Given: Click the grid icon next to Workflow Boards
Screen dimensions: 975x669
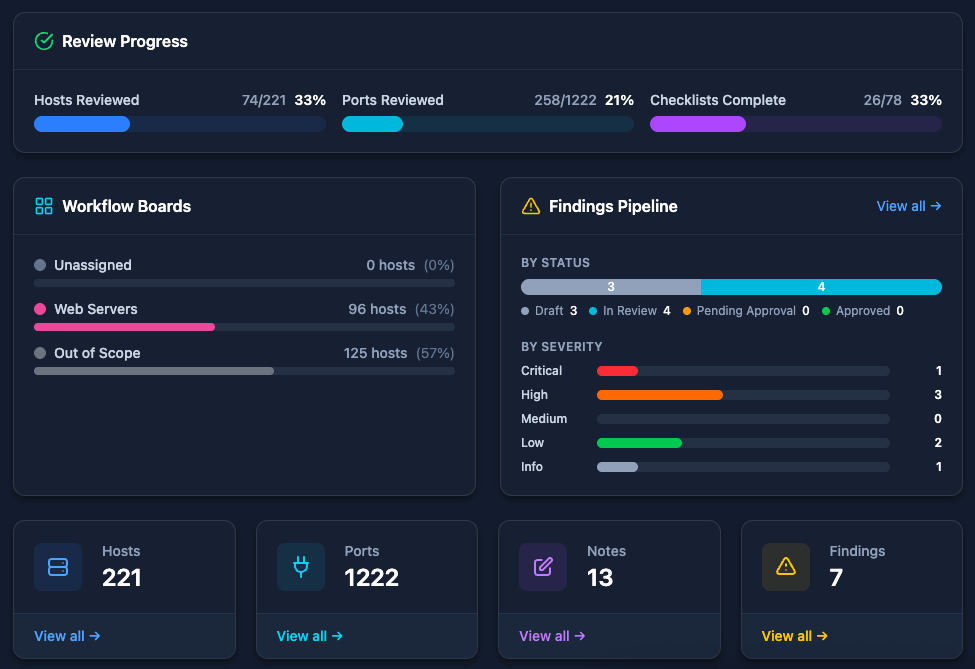Looking at the screenshot, I should click(x=43, y=206).
